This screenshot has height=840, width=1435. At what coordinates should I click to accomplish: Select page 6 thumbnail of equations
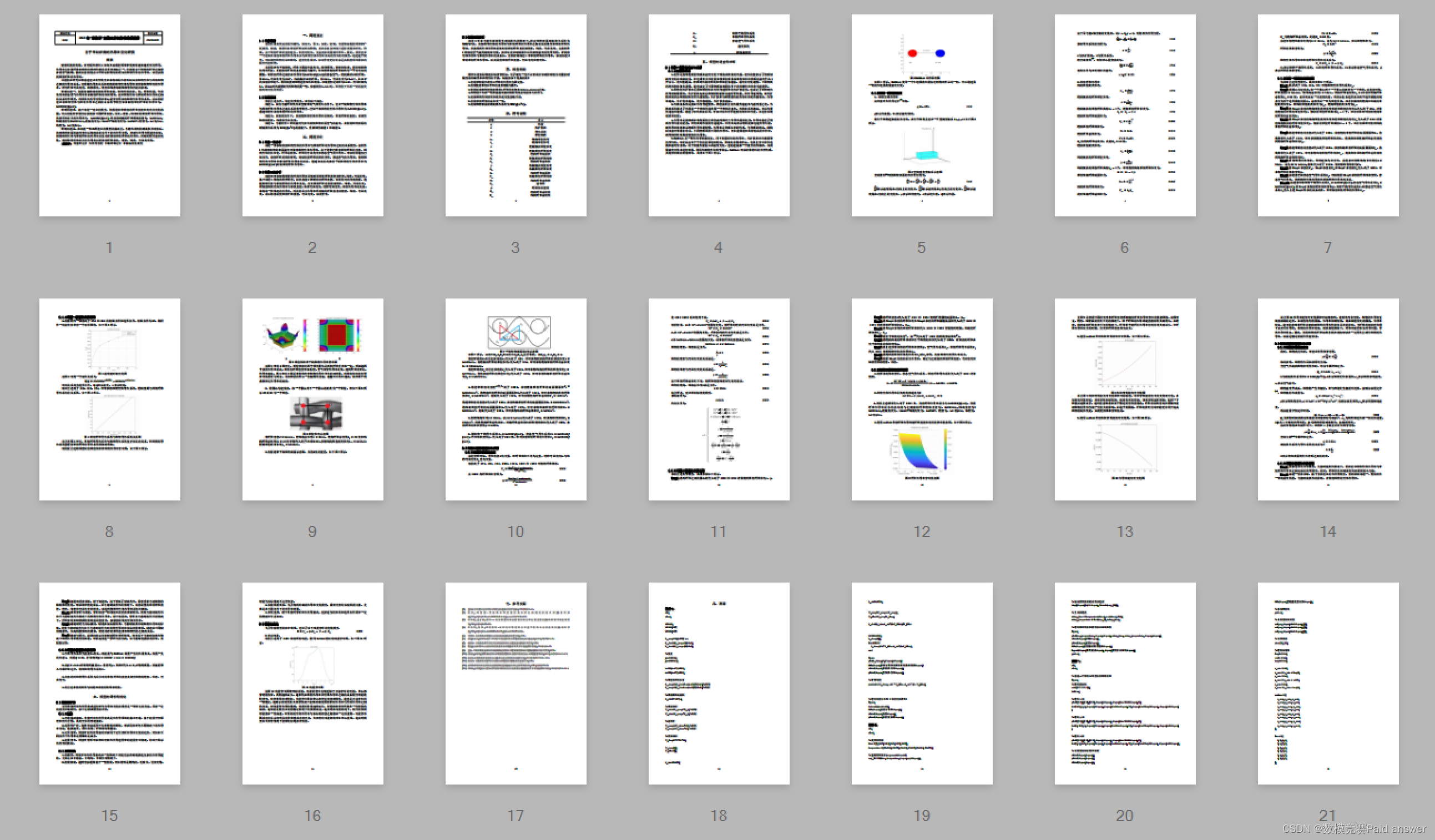(1125, 115)
